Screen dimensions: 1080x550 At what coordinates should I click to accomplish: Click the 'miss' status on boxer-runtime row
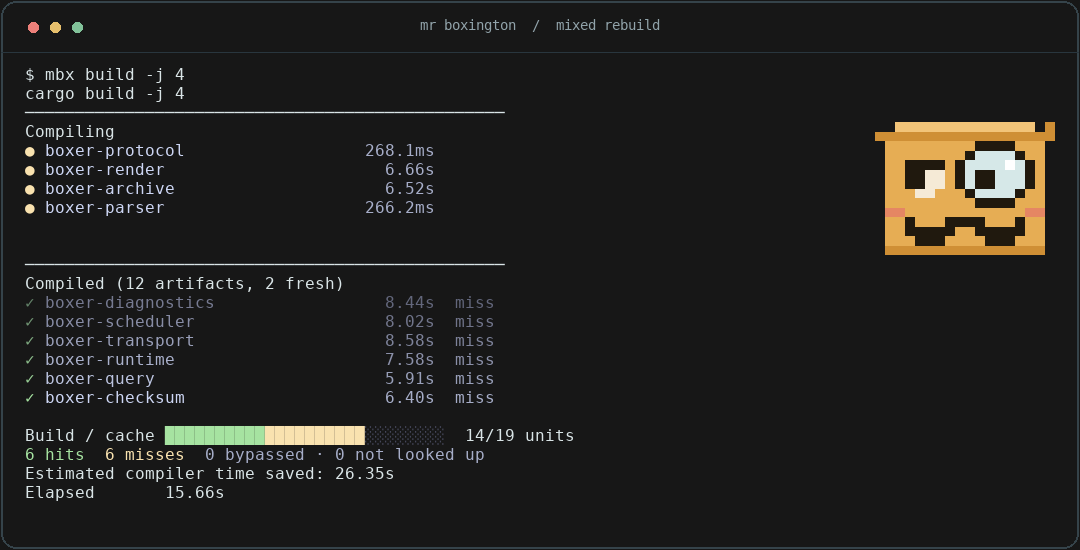click(475, 360)
